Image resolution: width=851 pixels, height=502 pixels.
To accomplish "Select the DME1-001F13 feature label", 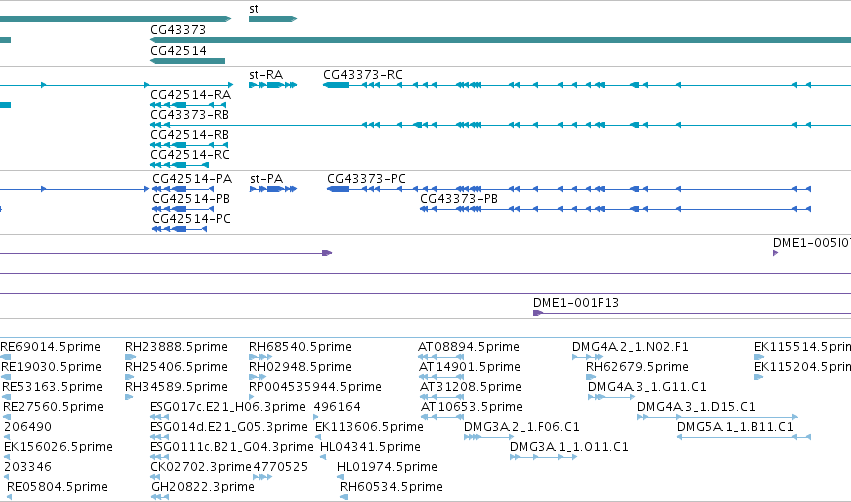I will click(x=576, y=303).
